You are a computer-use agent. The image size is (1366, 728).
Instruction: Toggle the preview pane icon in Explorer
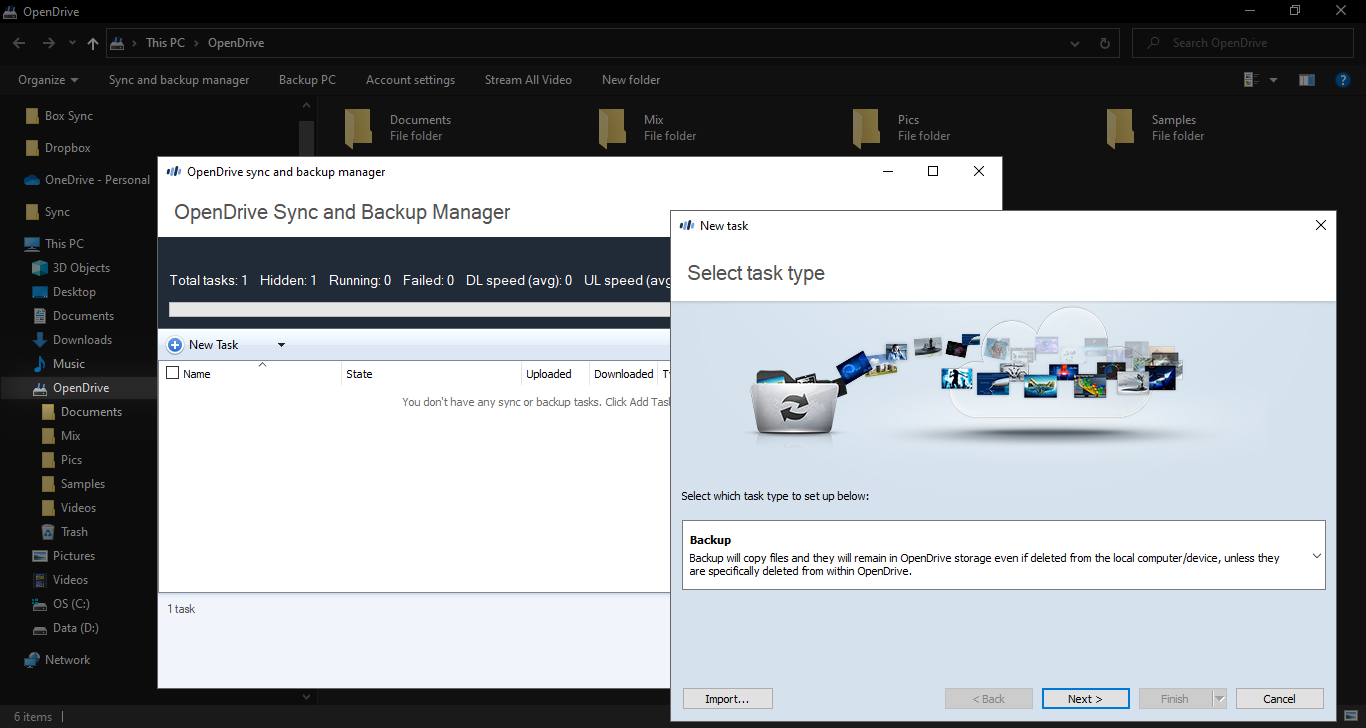pos(1306,80)
